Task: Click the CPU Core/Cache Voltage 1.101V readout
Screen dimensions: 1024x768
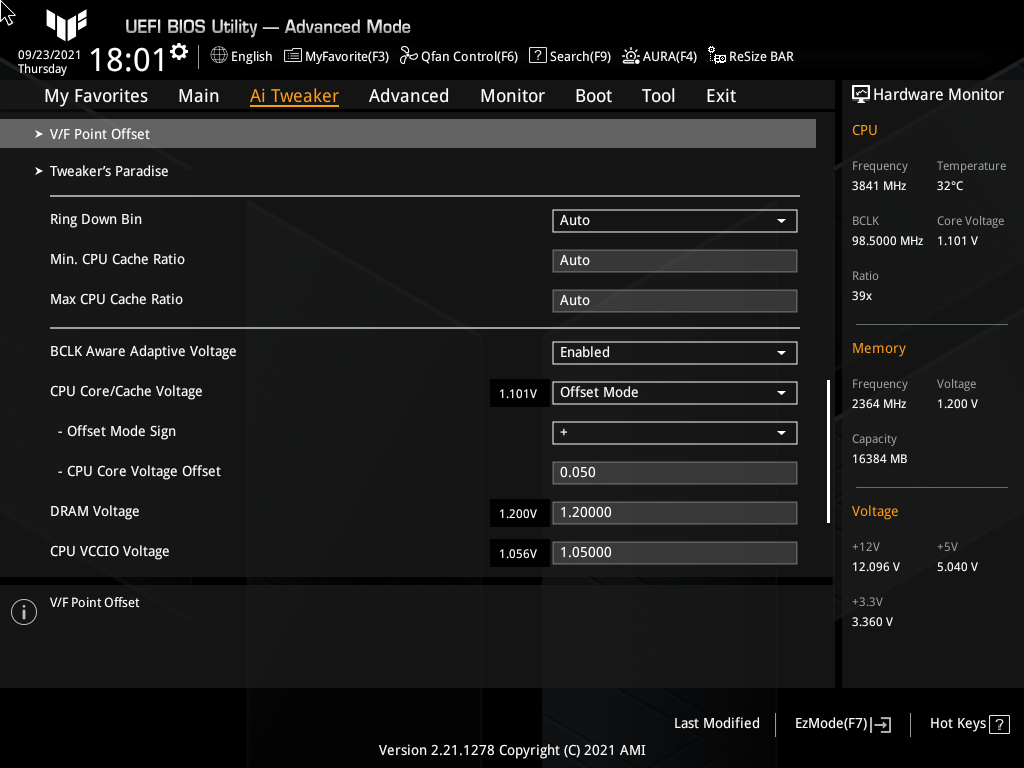Action: tap(519, 394)
